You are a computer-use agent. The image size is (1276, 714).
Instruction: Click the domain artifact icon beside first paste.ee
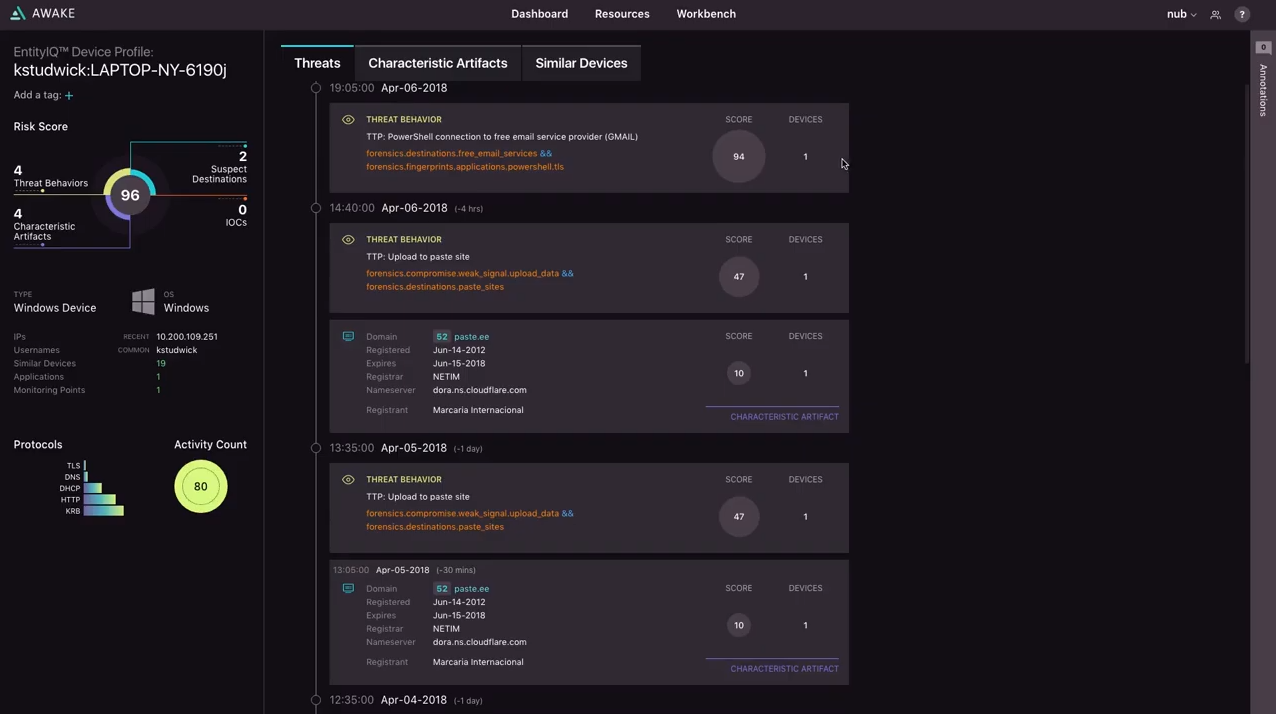[348, 337]
